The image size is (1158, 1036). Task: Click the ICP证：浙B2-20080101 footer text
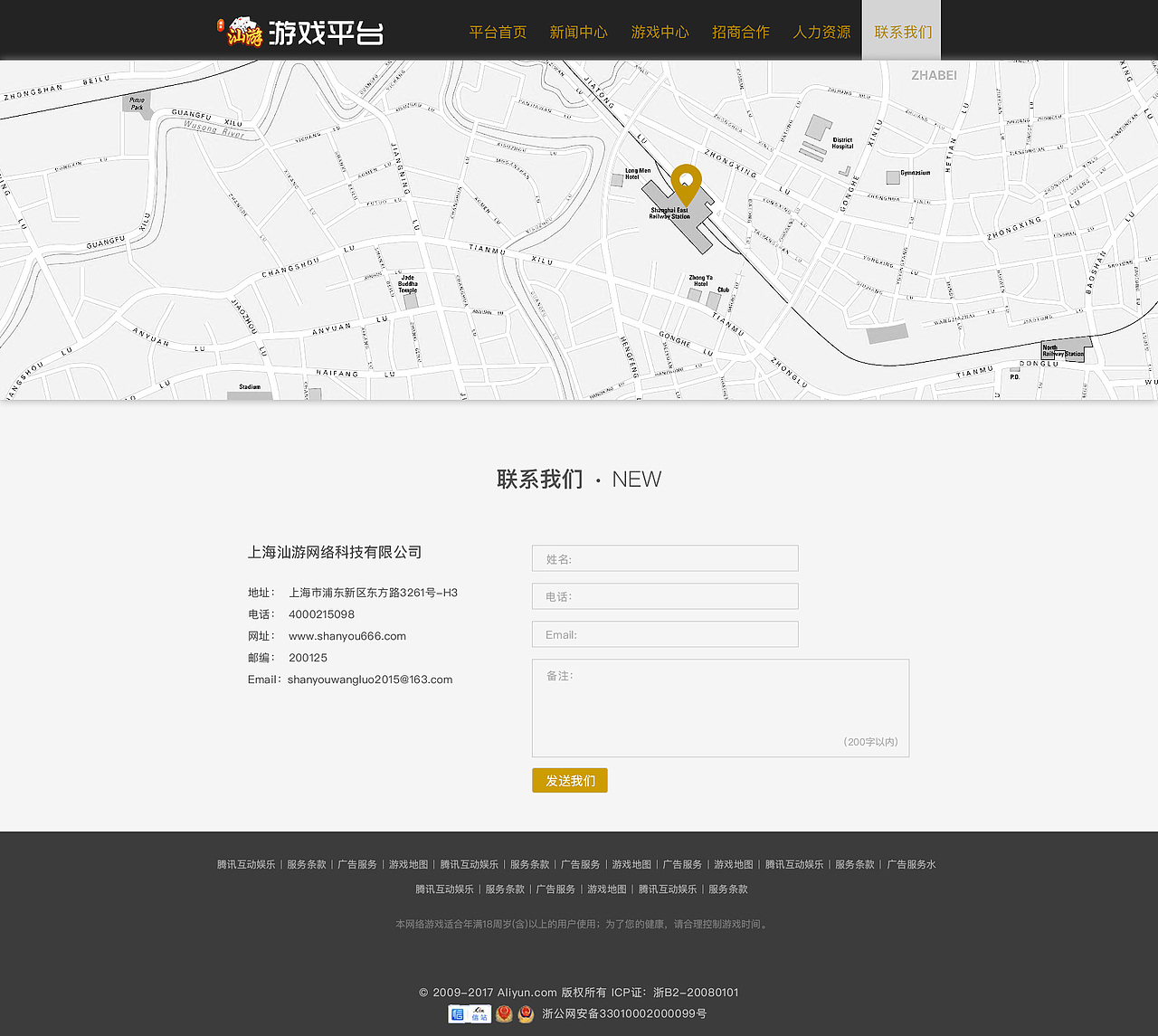pyautogui.click(x=675, y=993)
